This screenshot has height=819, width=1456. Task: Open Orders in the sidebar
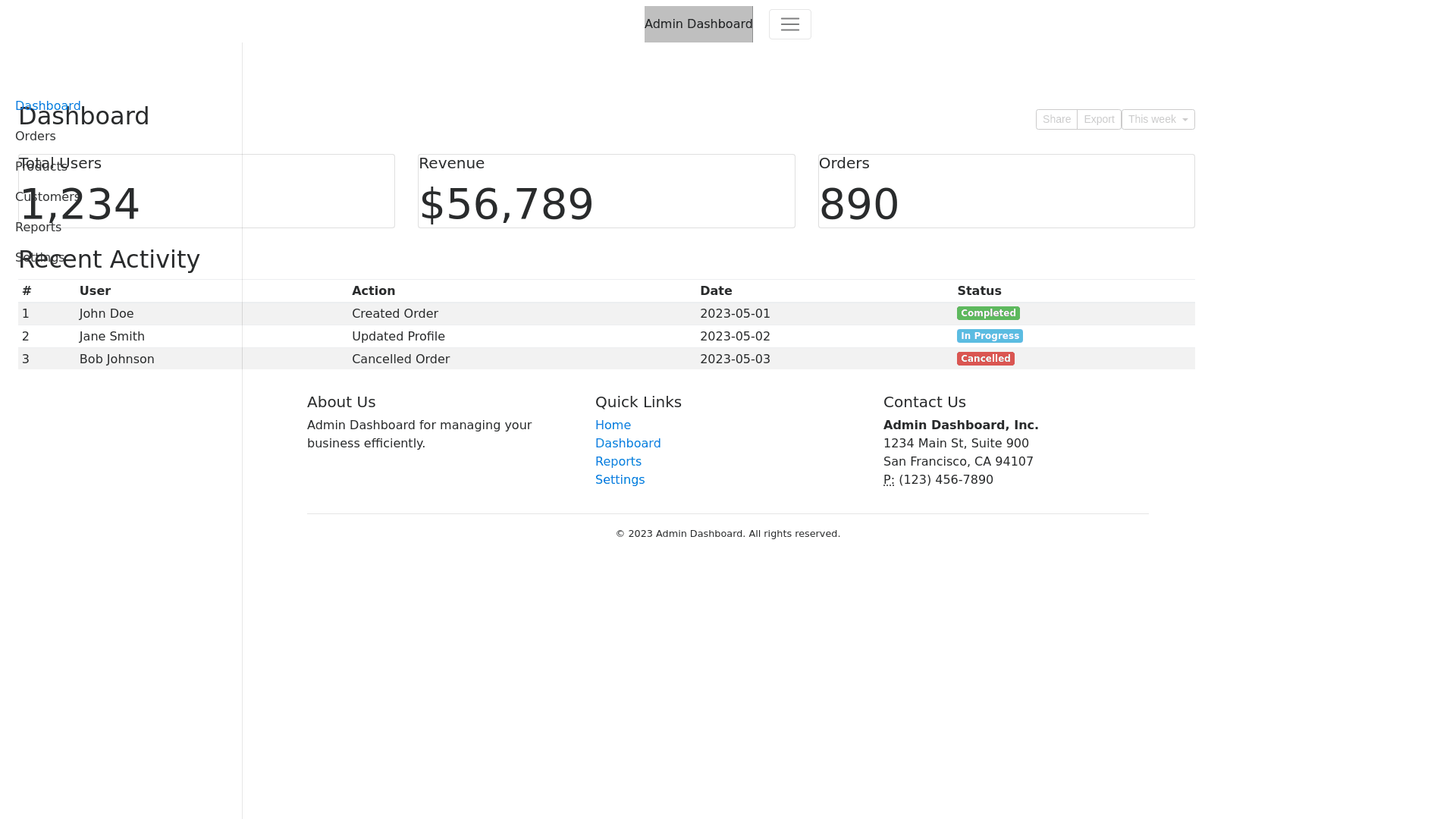tap(36, 136)
